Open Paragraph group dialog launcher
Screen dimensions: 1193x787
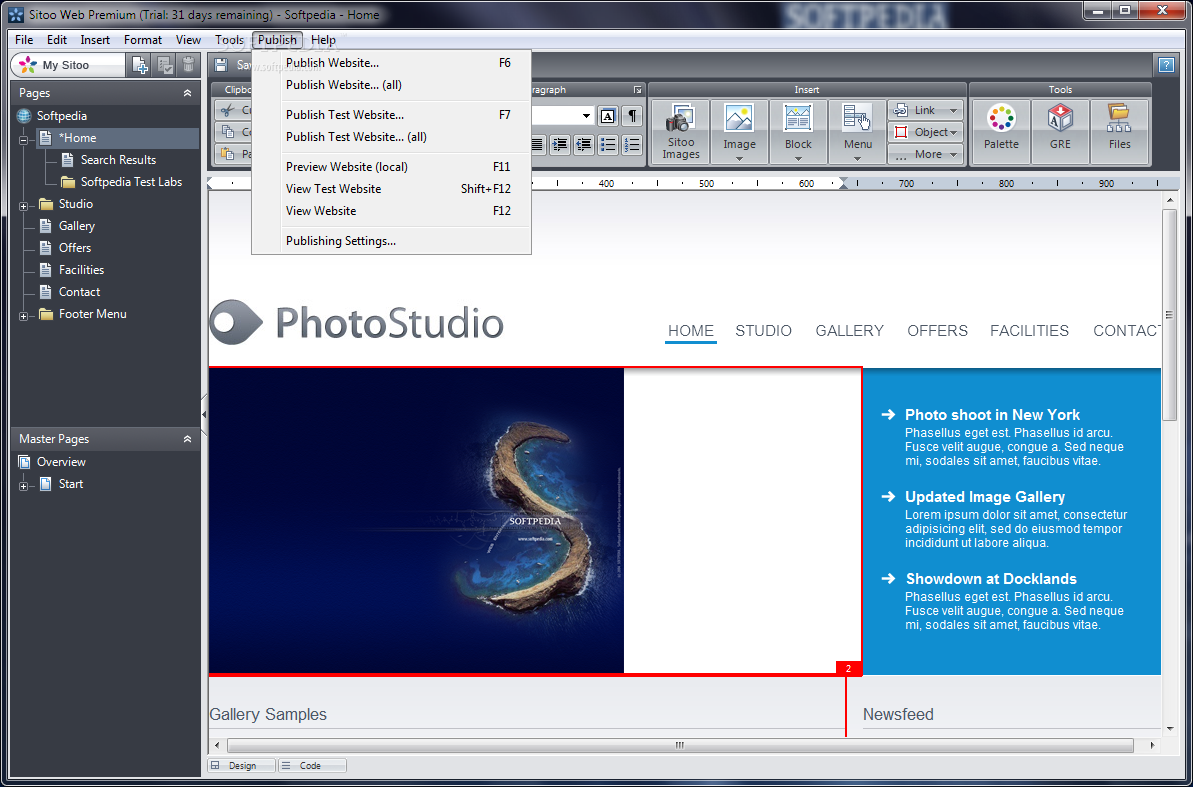click(x=638, y=90)
